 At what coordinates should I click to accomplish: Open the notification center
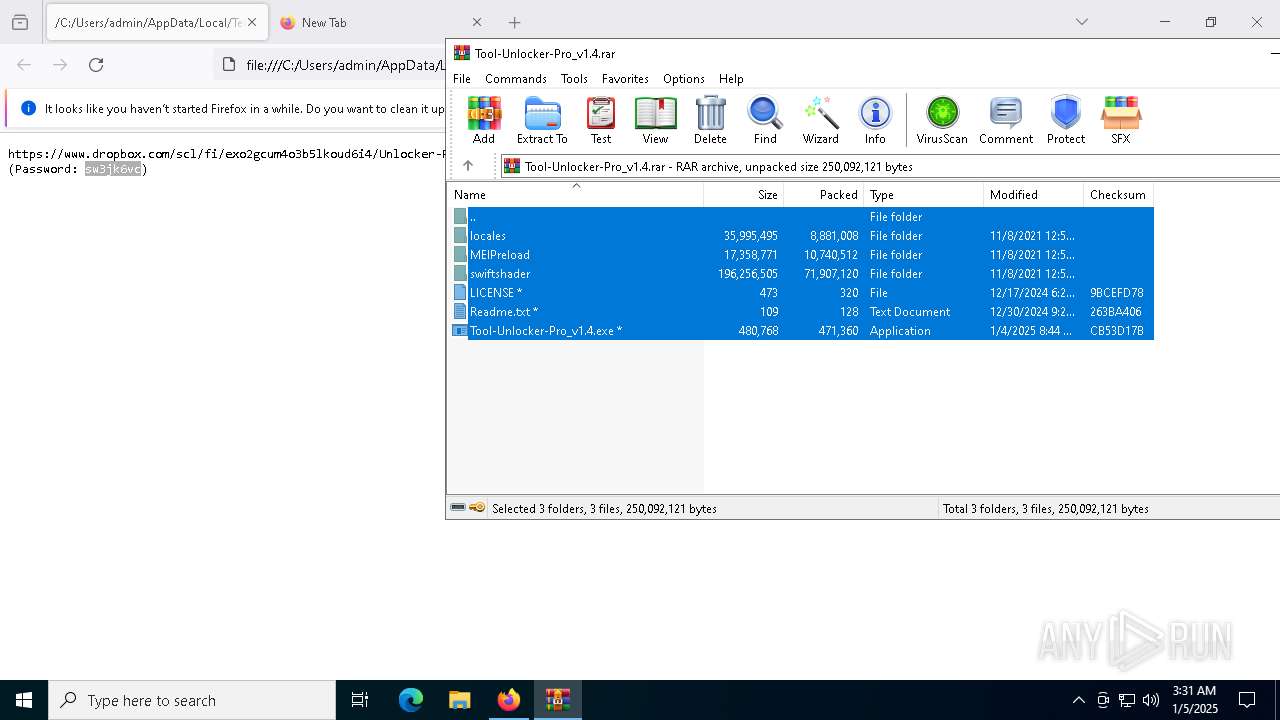1247,700
